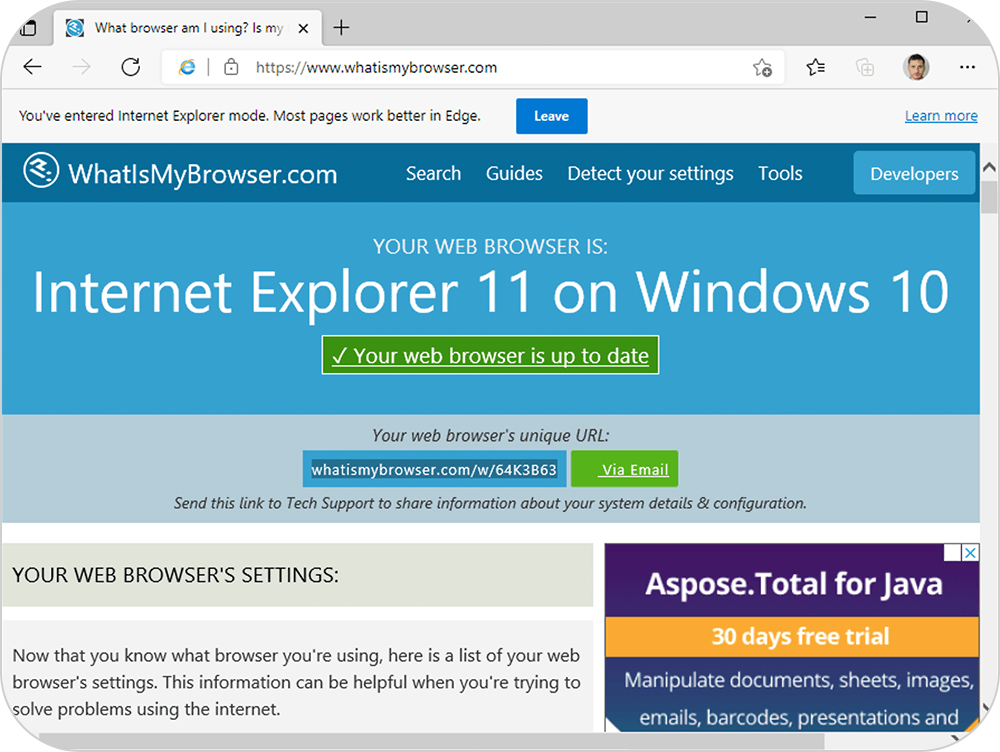Click the '30 days free trial' ad banner
The width and height of the screenshot is (1000, 752).
pos(792,636)
